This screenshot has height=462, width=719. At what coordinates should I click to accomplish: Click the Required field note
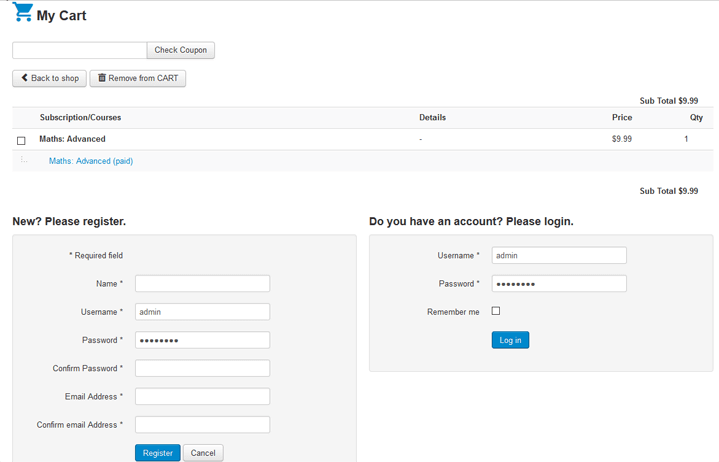coord(96,255)
